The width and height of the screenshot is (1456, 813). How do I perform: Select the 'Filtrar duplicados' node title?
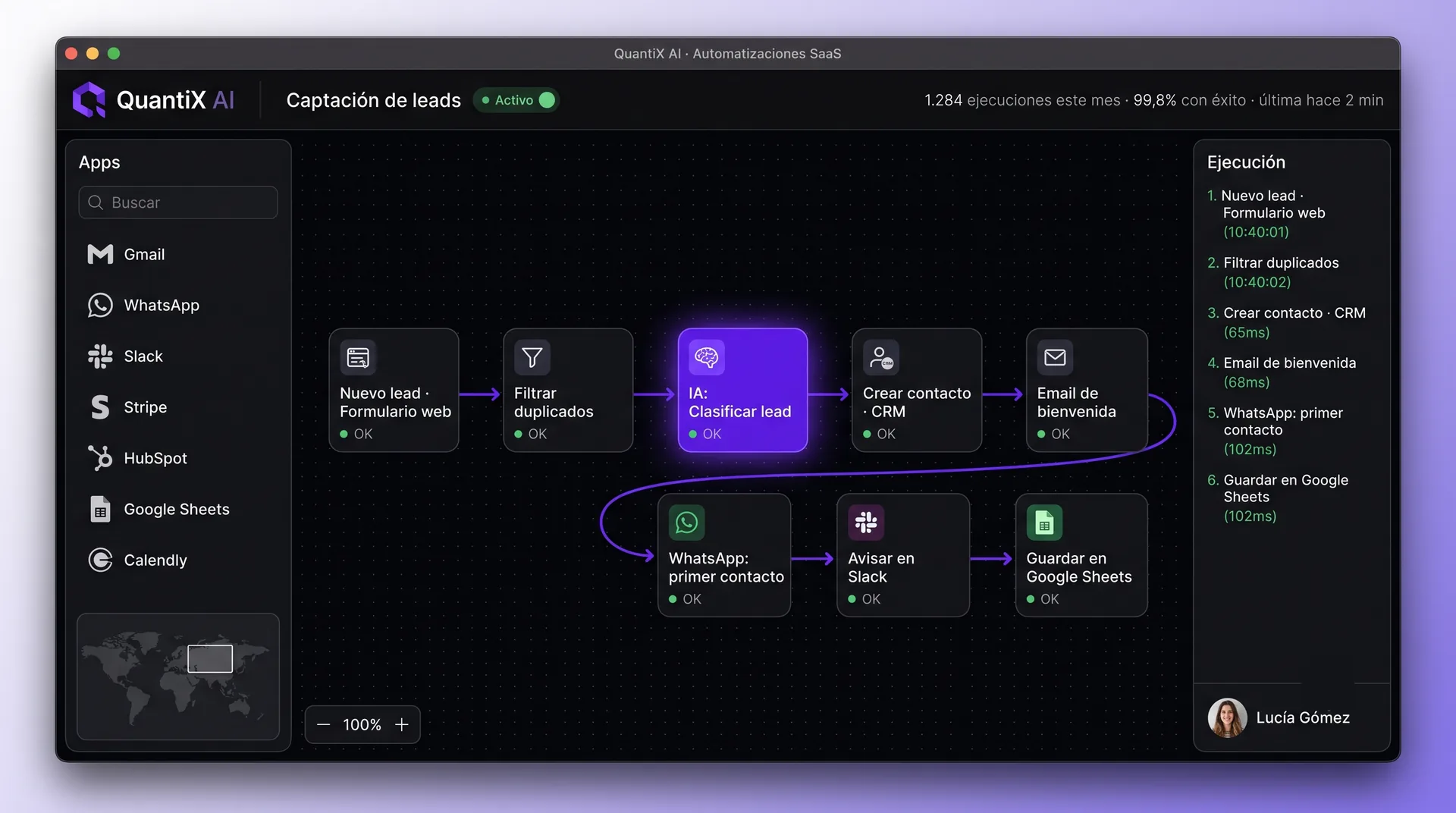pyautogui.click(x=554, y=402)
